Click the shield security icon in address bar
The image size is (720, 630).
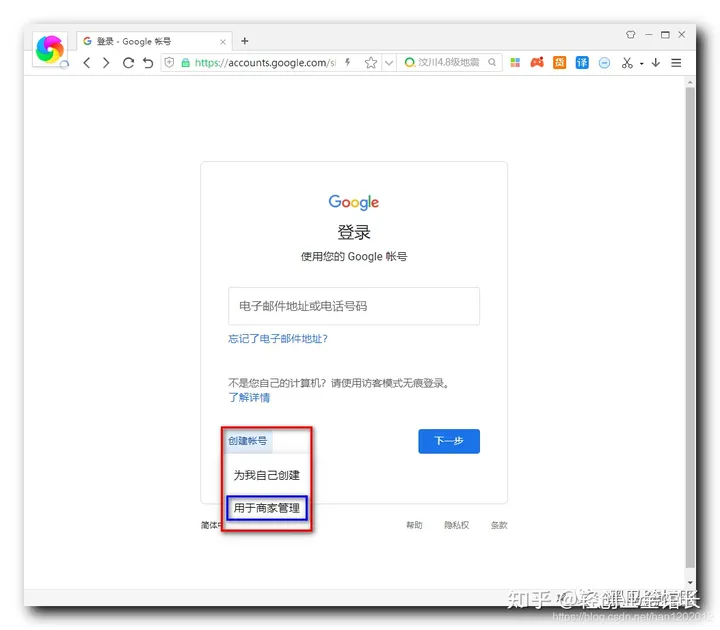[x=169, y=62]
